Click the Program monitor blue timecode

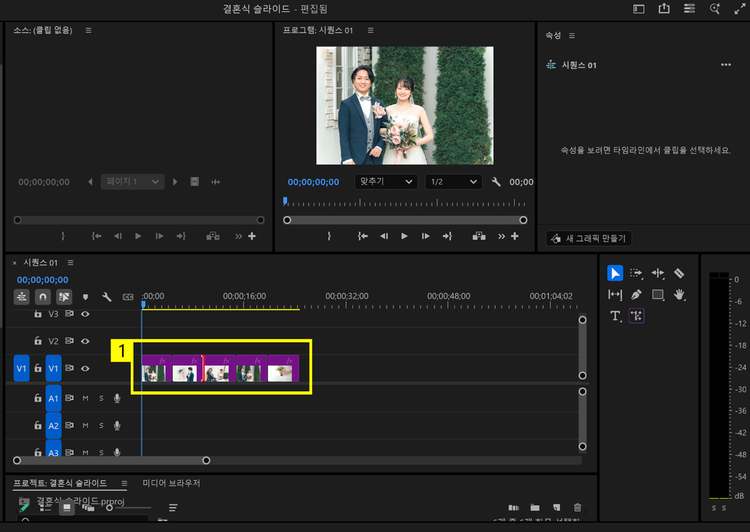pos(313,182)
